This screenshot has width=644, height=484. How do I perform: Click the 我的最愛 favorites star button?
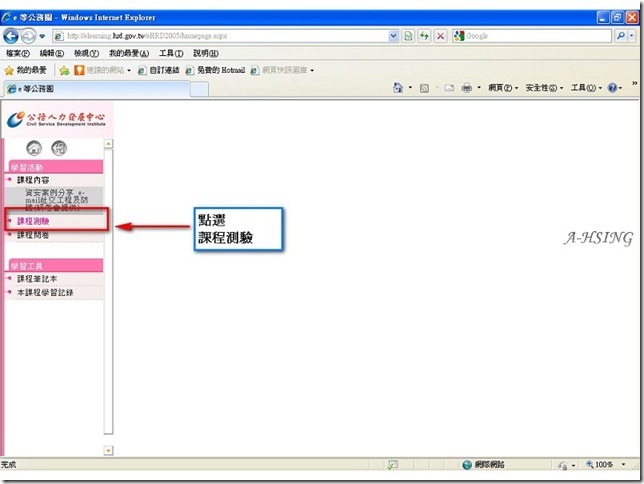click(25, 71)
